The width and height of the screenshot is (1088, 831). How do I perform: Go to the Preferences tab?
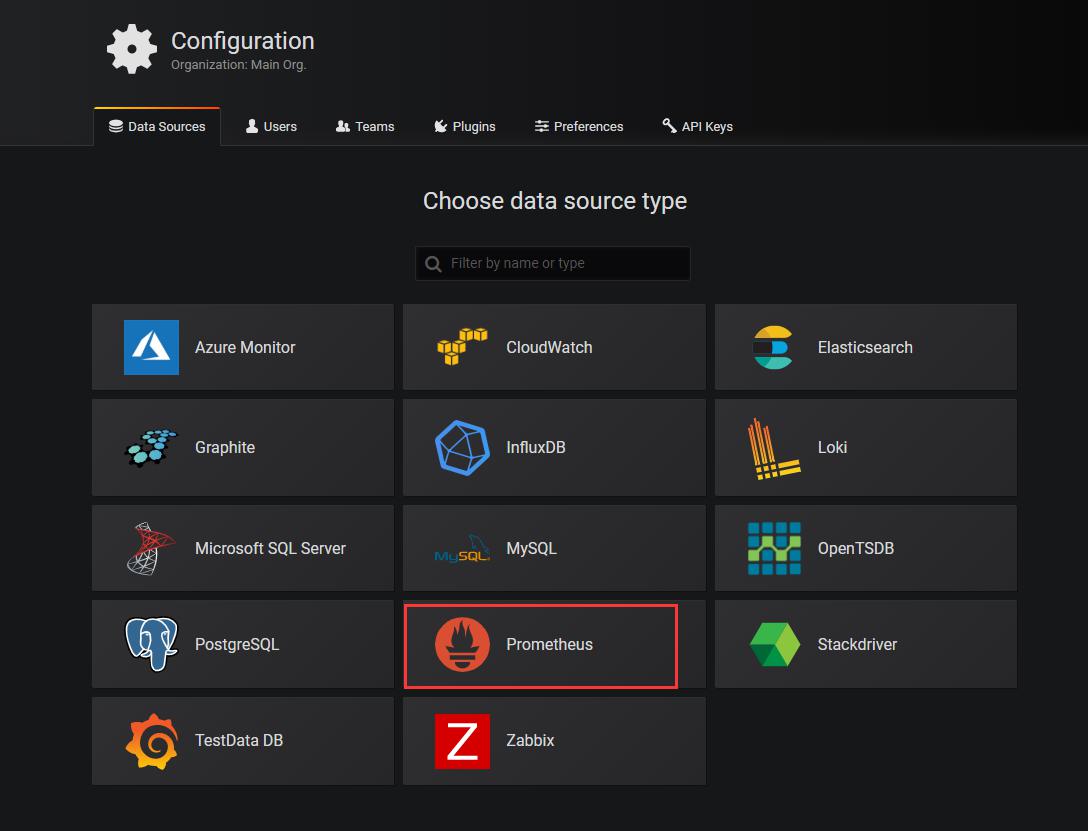pyautogui.click(x=579, y=126)
